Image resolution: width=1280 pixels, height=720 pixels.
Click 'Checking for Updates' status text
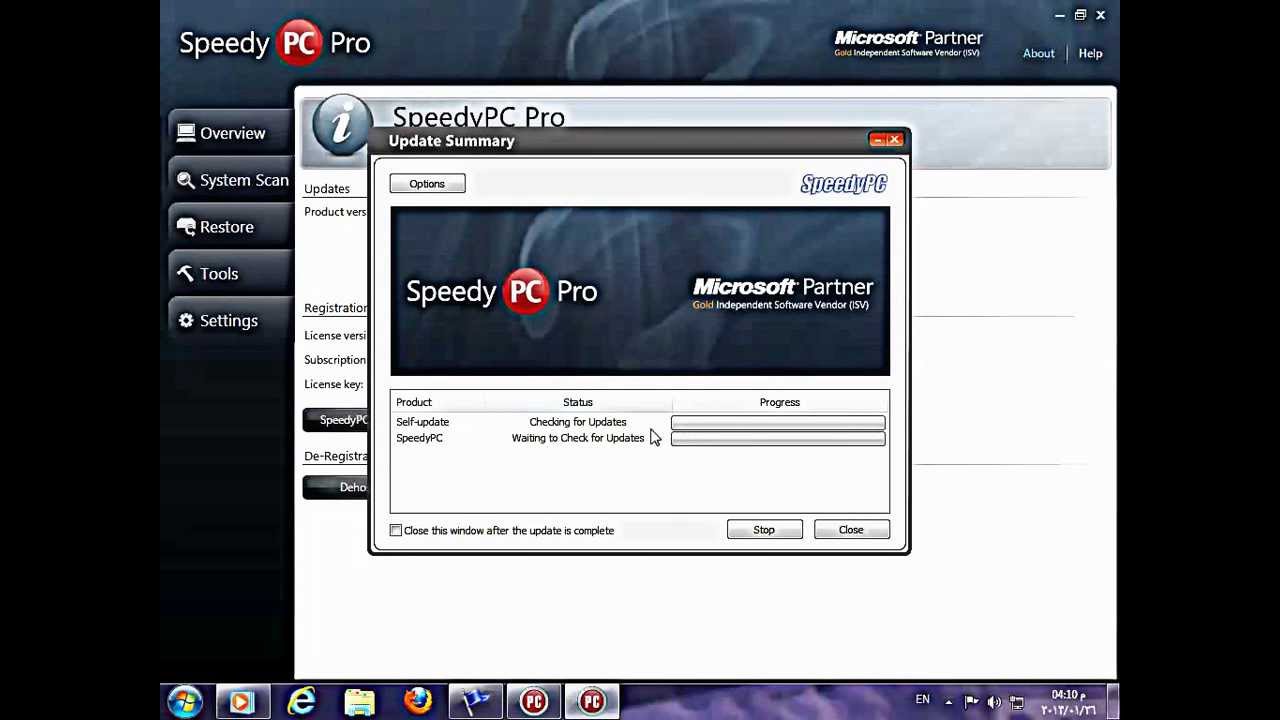(578, 422)
